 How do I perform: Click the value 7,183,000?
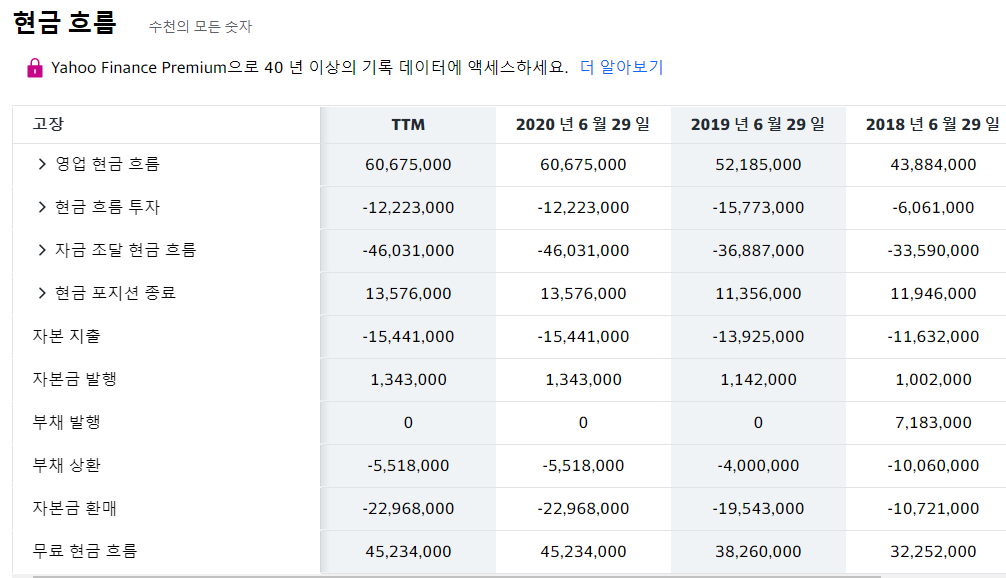pyautogui.click(x=933, y=423)
